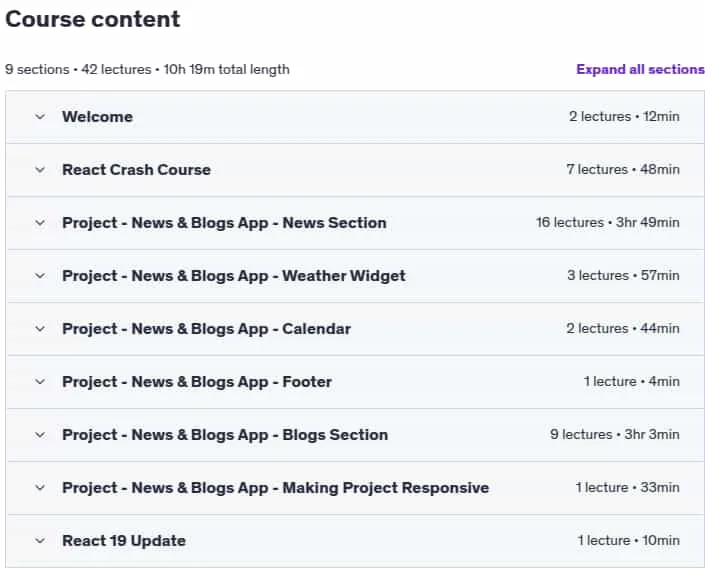Open Project News Section title
The height and width of the screenshot is (568, 705).
coord(224,223)
